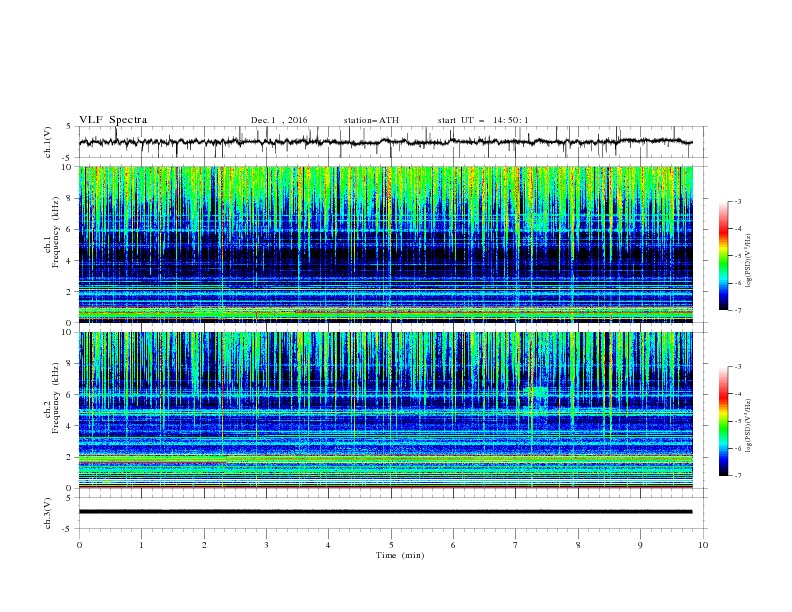Click time axis tick label "2"
Screen dimensions: 792x612
coord(204,545)
